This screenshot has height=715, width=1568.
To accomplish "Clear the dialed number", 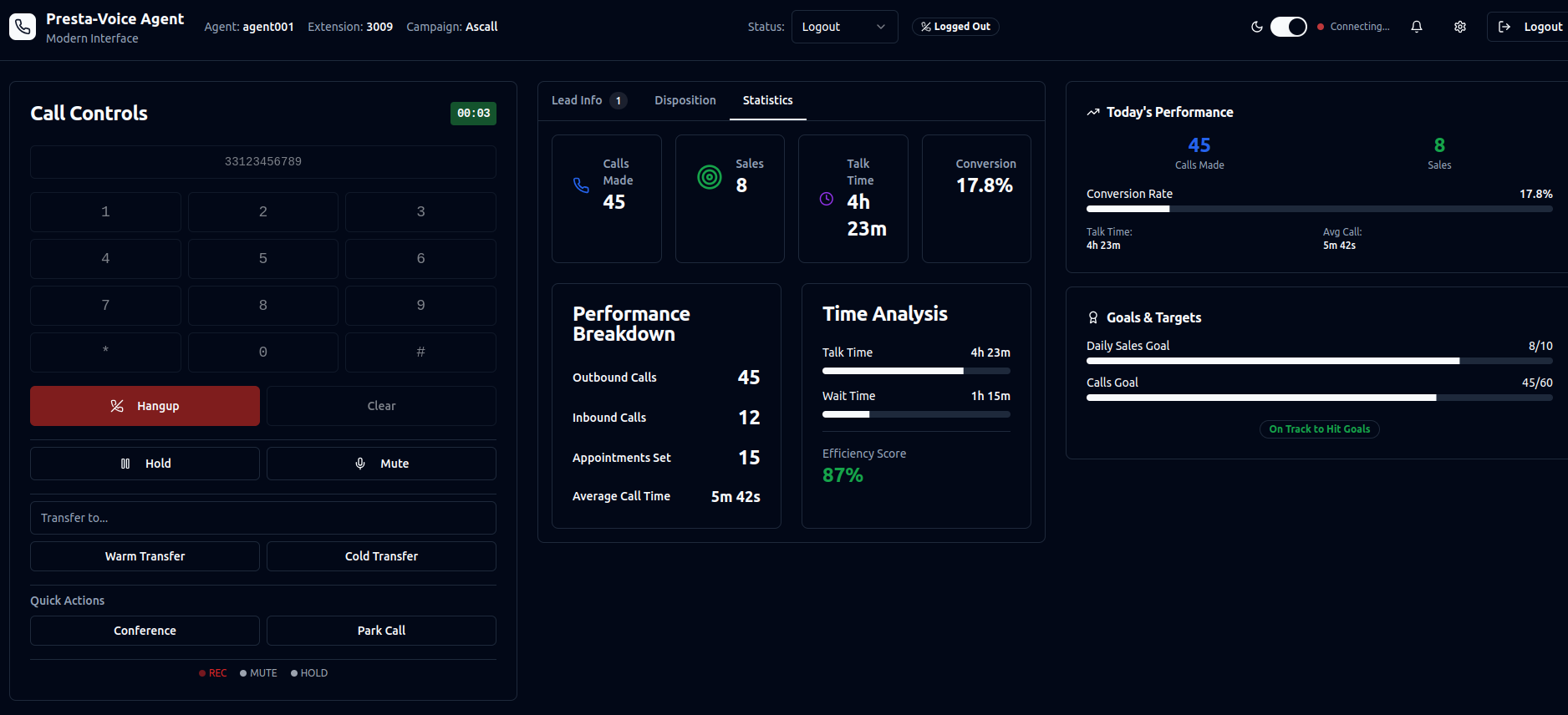I will pos(381,406).
